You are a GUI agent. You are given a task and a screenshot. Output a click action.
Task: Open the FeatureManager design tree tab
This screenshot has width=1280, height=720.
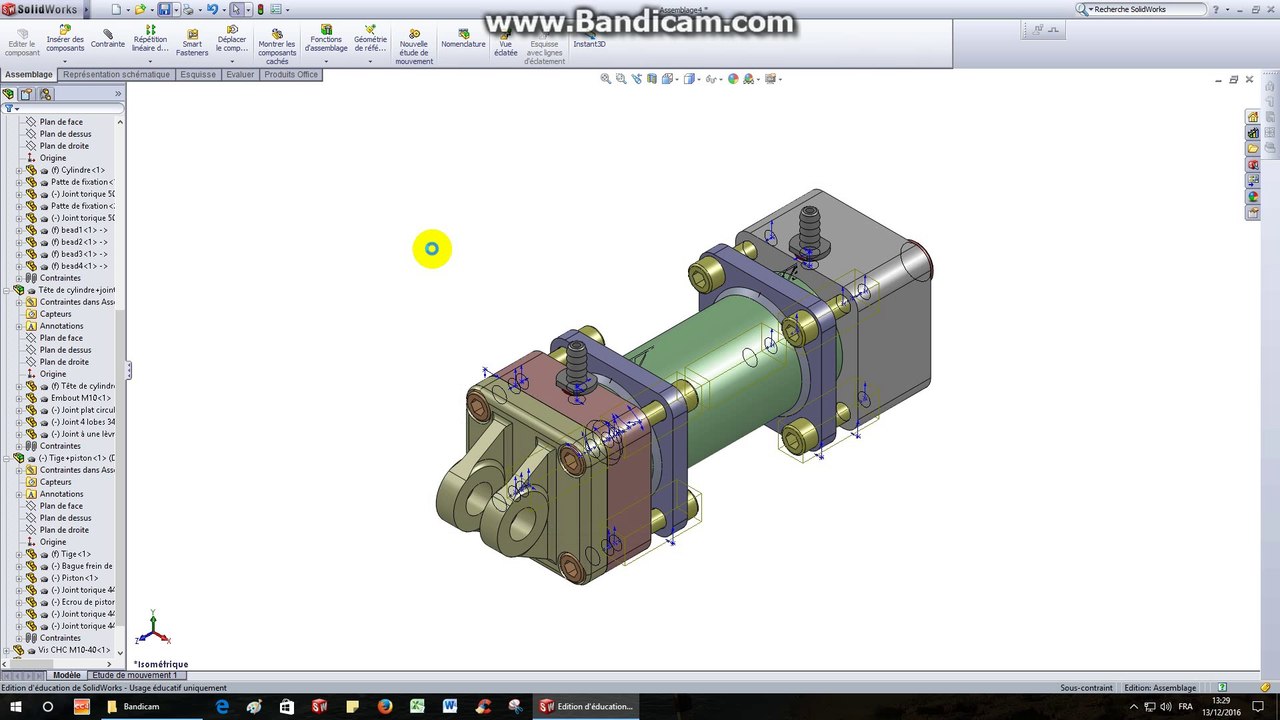[9, 94]
